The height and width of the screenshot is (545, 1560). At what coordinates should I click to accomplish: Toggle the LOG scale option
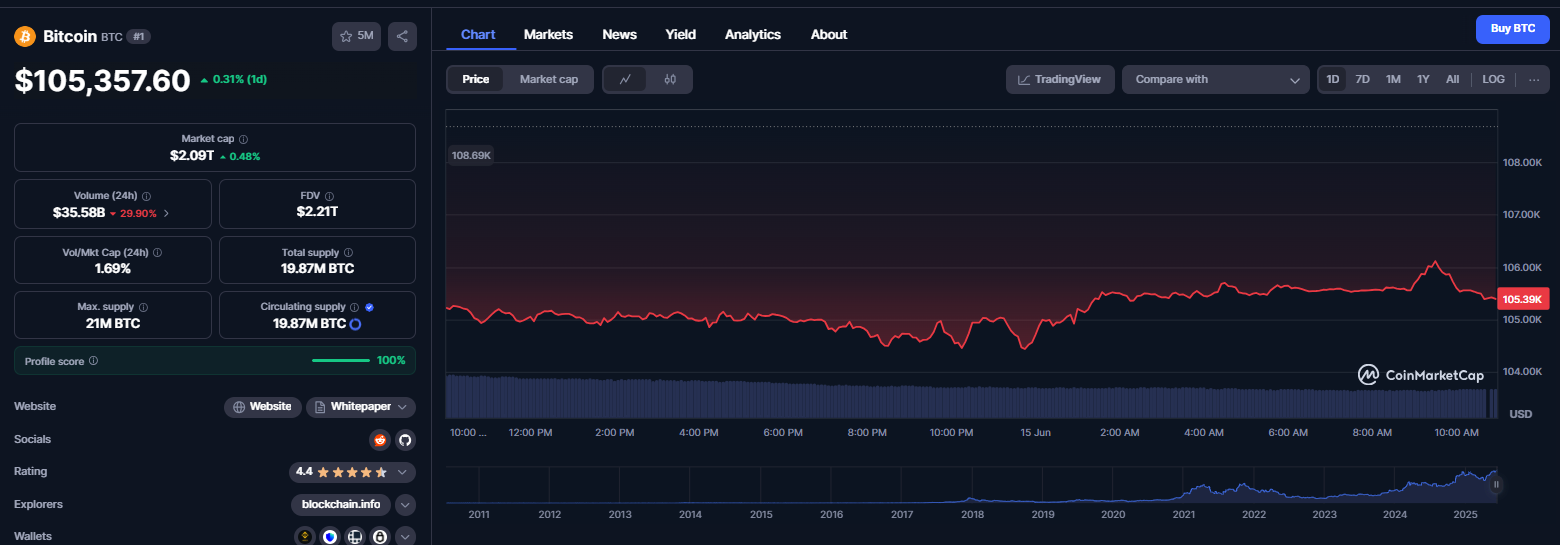pos(1493,79)
